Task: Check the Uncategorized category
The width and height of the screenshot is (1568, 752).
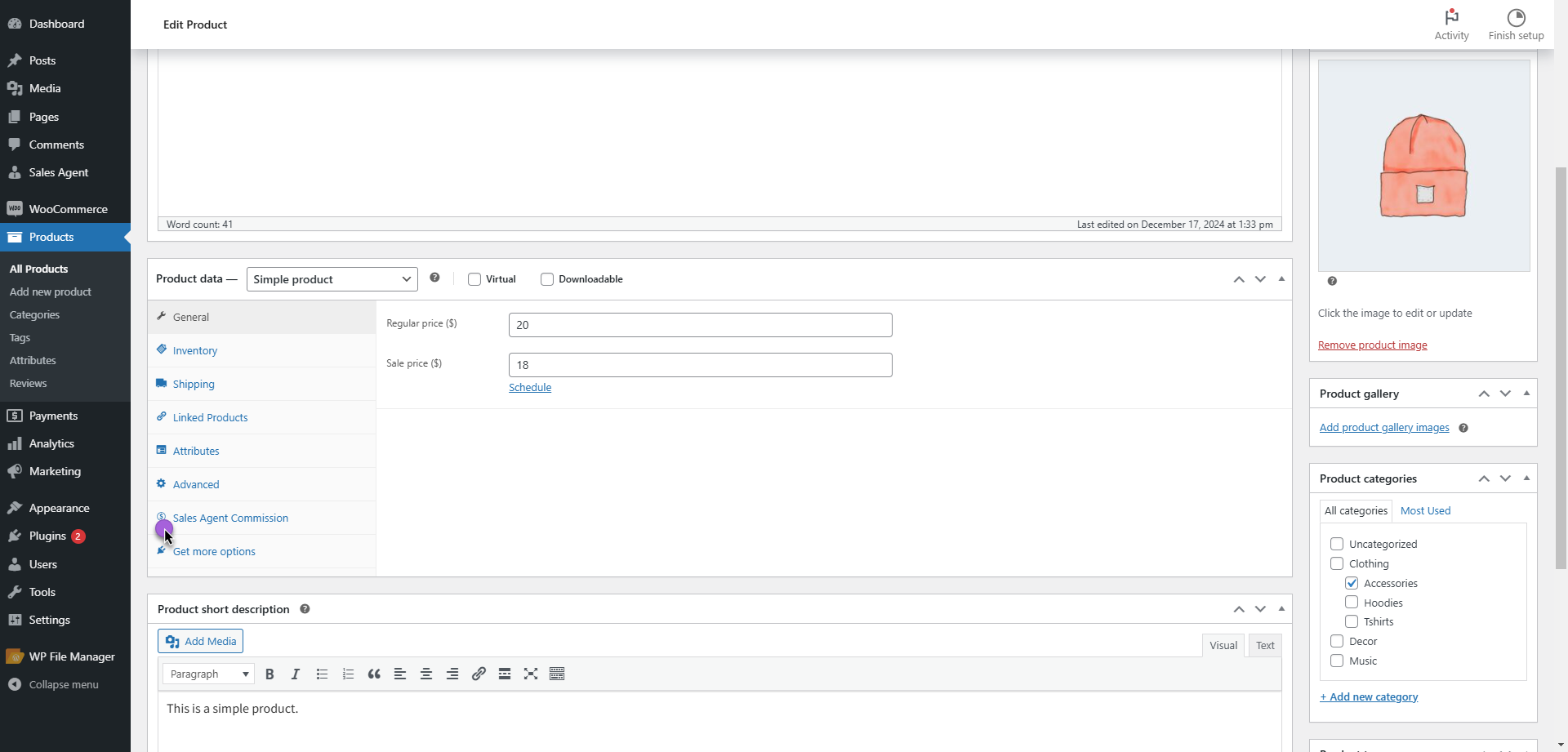Action: tap(1337, 544)
